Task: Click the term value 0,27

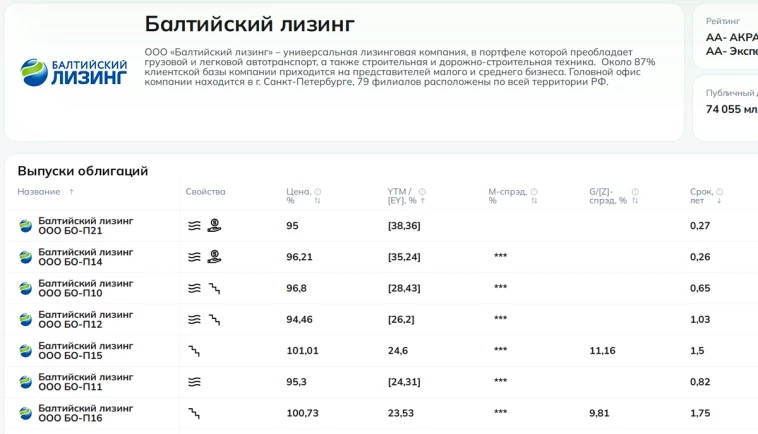Action: tap(700, 226)
